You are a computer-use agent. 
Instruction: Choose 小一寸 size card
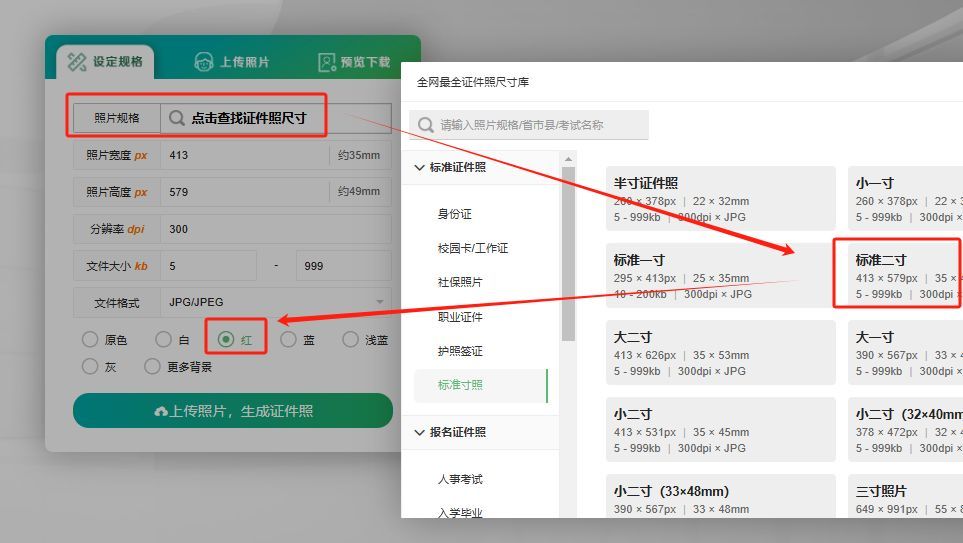pyautogui.click(x=905, y=198)
